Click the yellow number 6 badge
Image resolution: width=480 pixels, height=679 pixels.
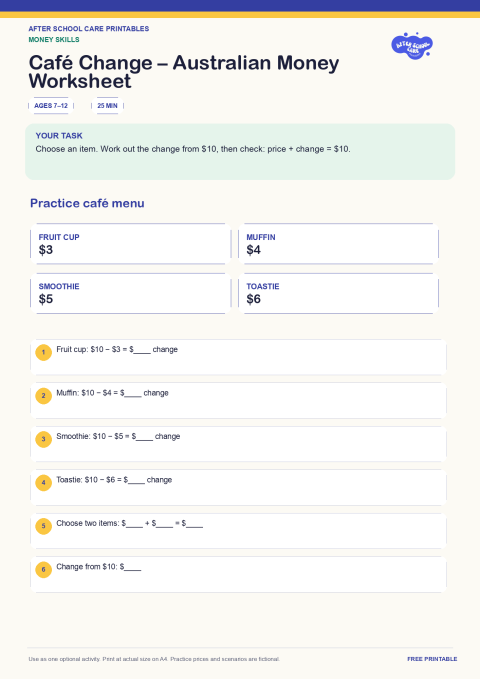point(43,569)
